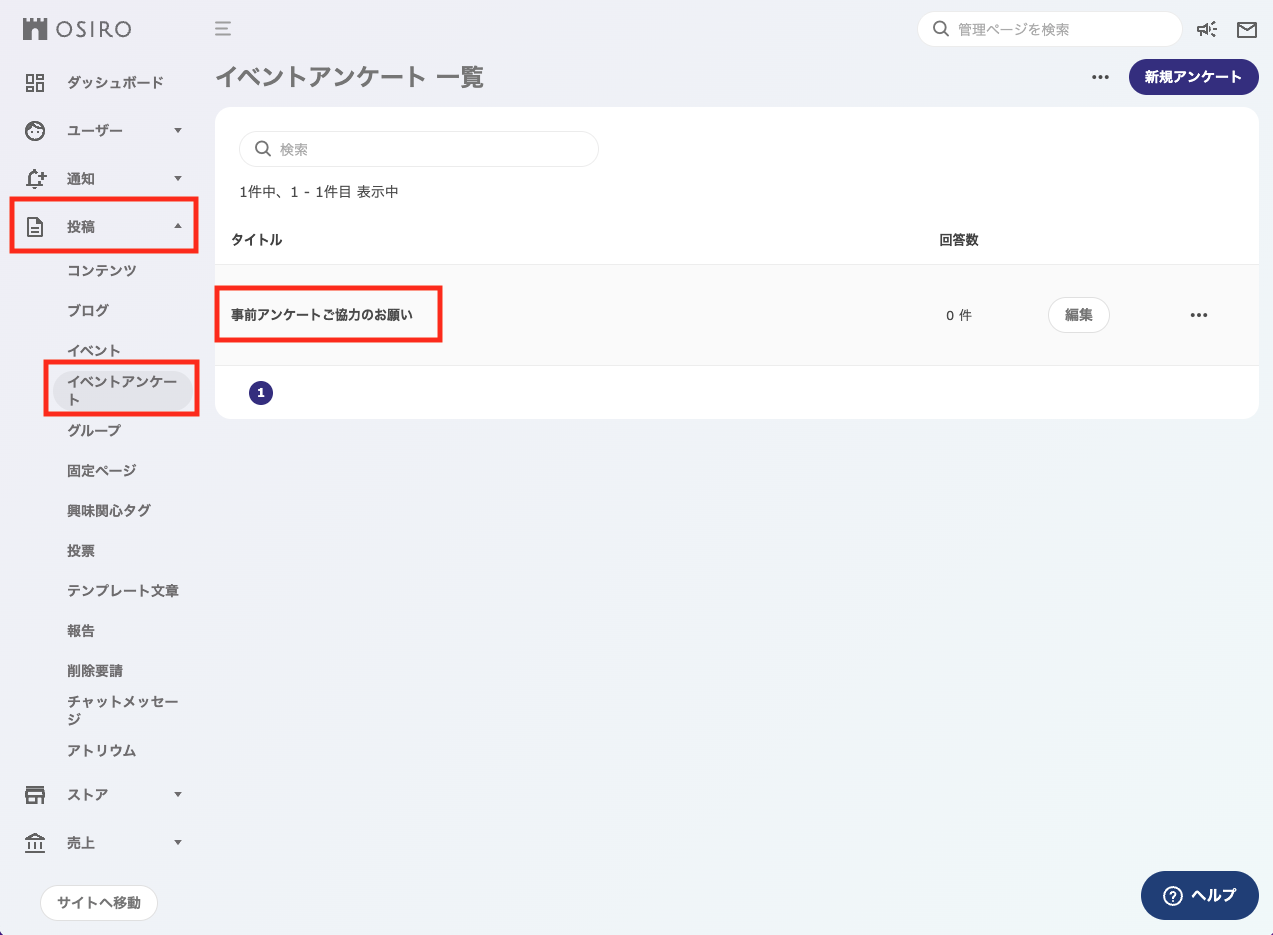Click the OSIRO castle logo

[35, 29]
